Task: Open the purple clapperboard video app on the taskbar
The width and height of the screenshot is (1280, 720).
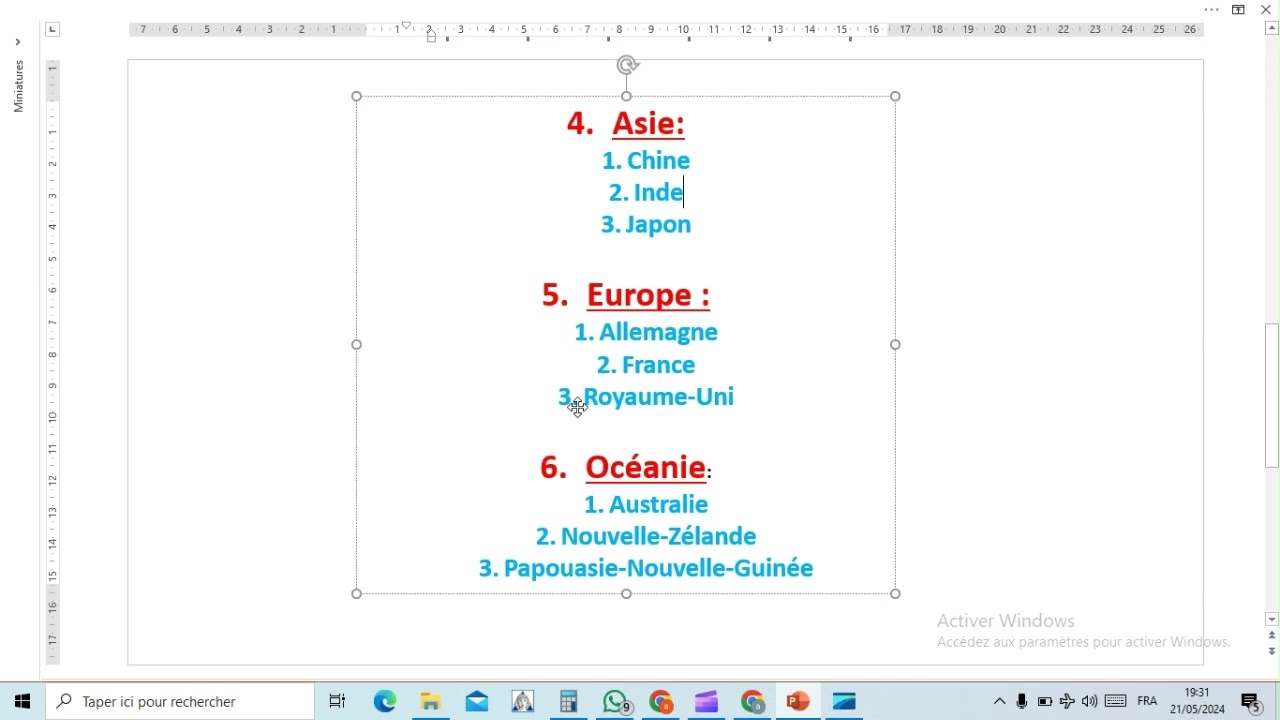Action: pyautogui.click(x=707, y=702)
